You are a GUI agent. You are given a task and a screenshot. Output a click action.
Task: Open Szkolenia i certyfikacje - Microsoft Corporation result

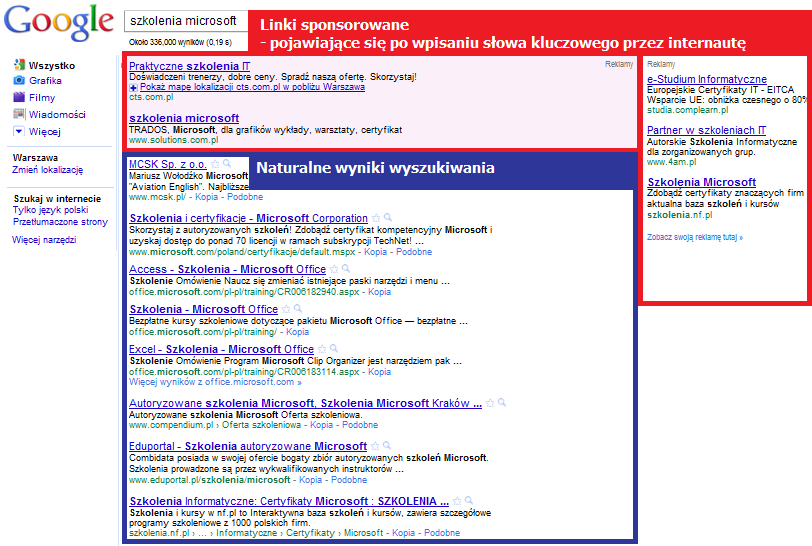click(x=249, y=218)
